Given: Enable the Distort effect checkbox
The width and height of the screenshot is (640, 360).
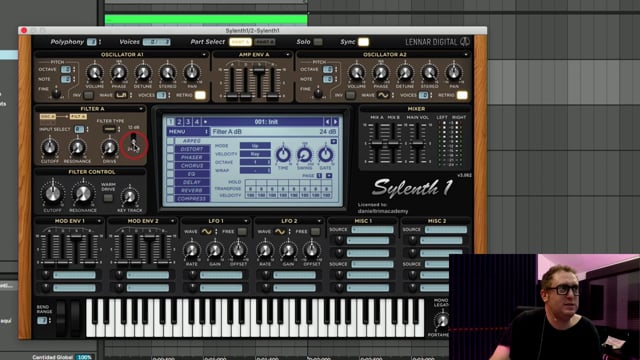Looking at the screenshot, I should (x=170, y=149).
